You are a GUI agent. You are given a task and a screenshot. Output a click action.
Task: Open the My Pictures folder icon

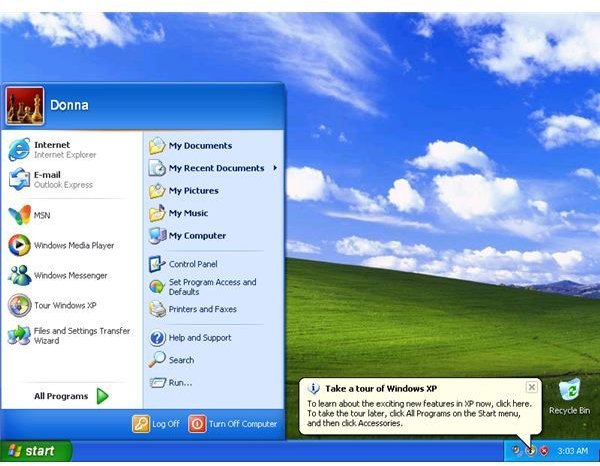(x=157, y=191)
